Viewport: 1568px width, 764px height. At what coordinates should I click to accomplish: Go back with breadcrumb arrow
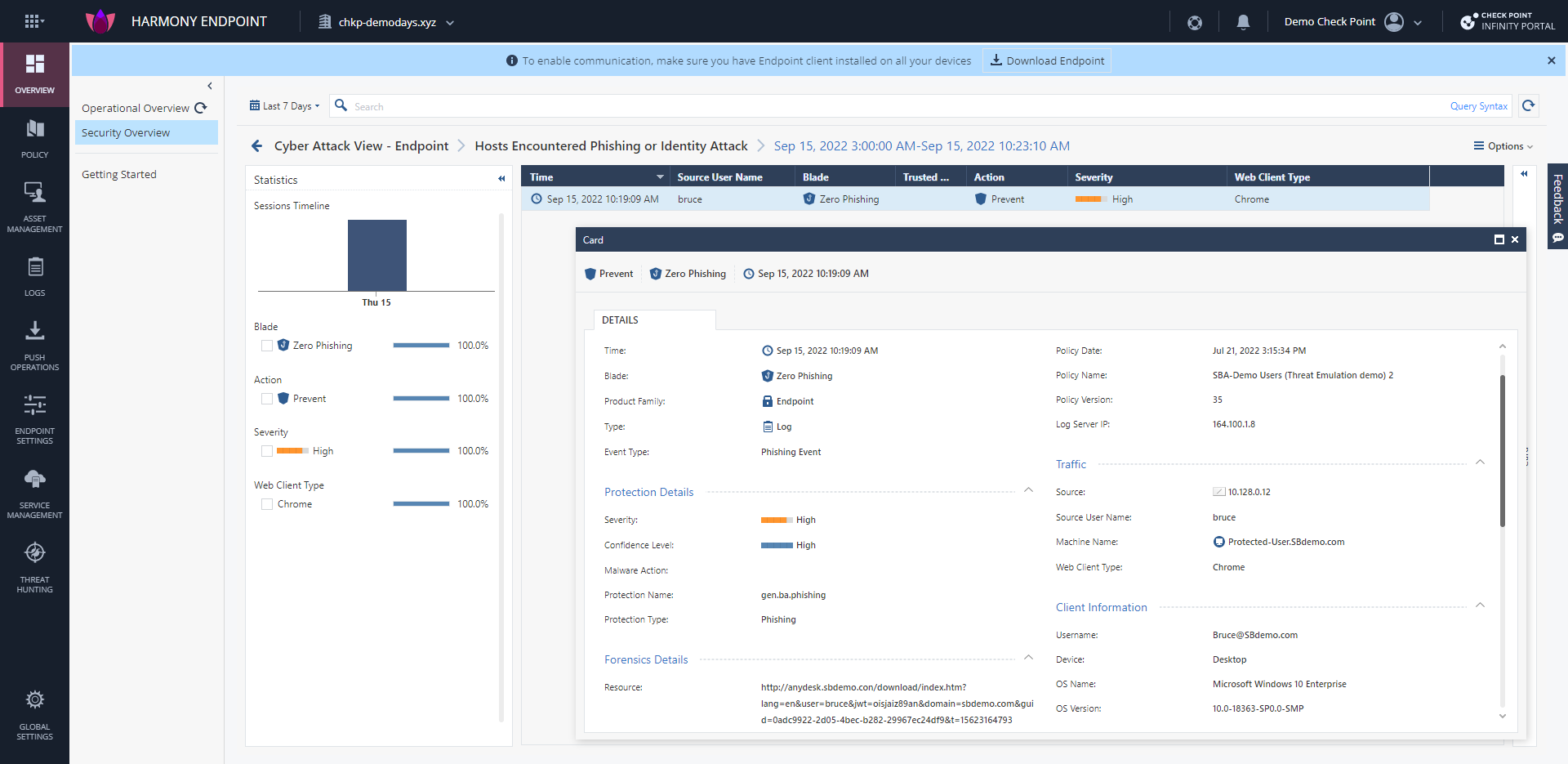pos(256,145)
